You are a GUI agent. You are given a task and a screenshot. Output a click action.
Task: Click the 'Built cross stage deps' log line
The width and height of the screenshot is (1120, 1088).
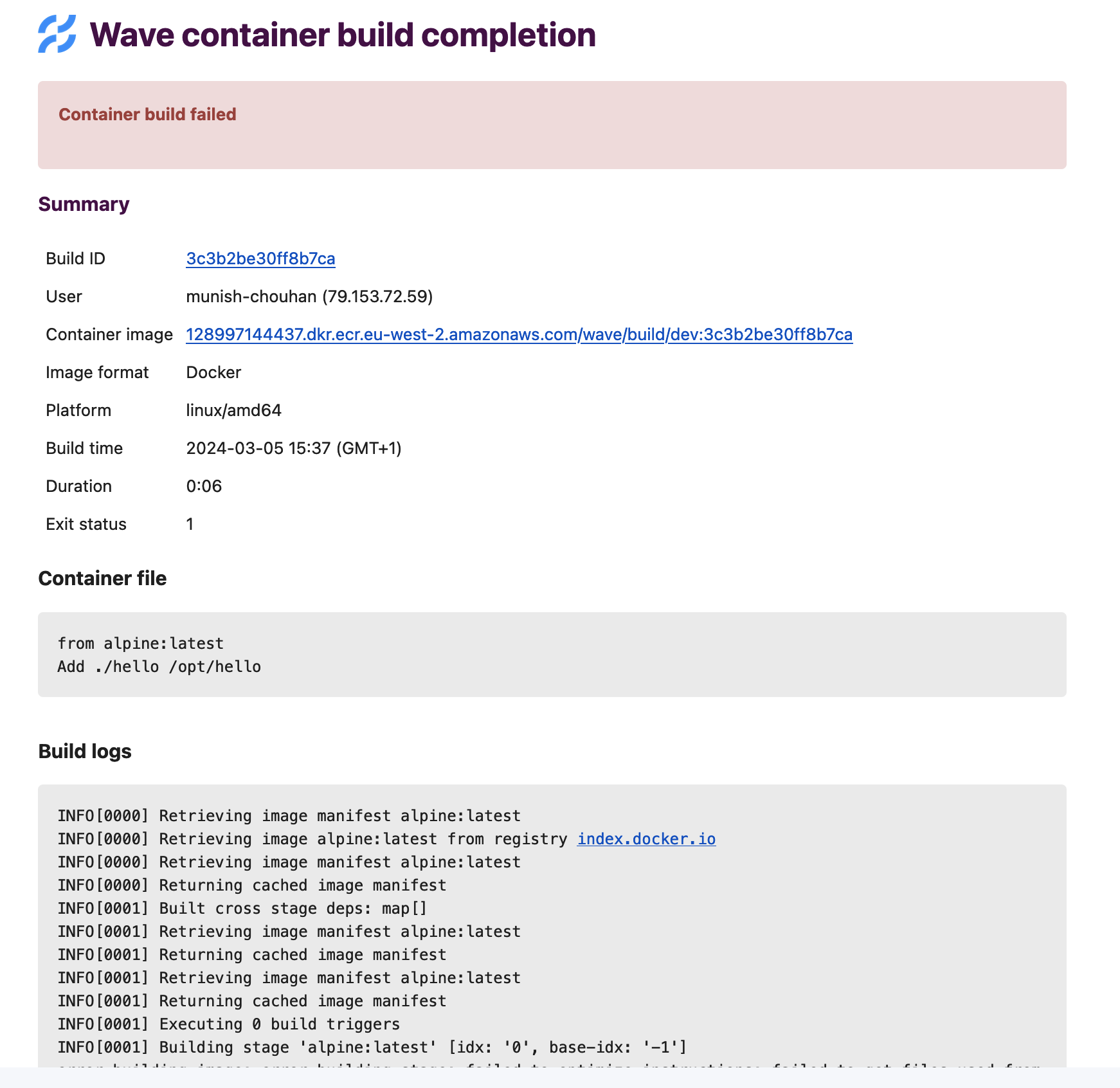[242, 909]
